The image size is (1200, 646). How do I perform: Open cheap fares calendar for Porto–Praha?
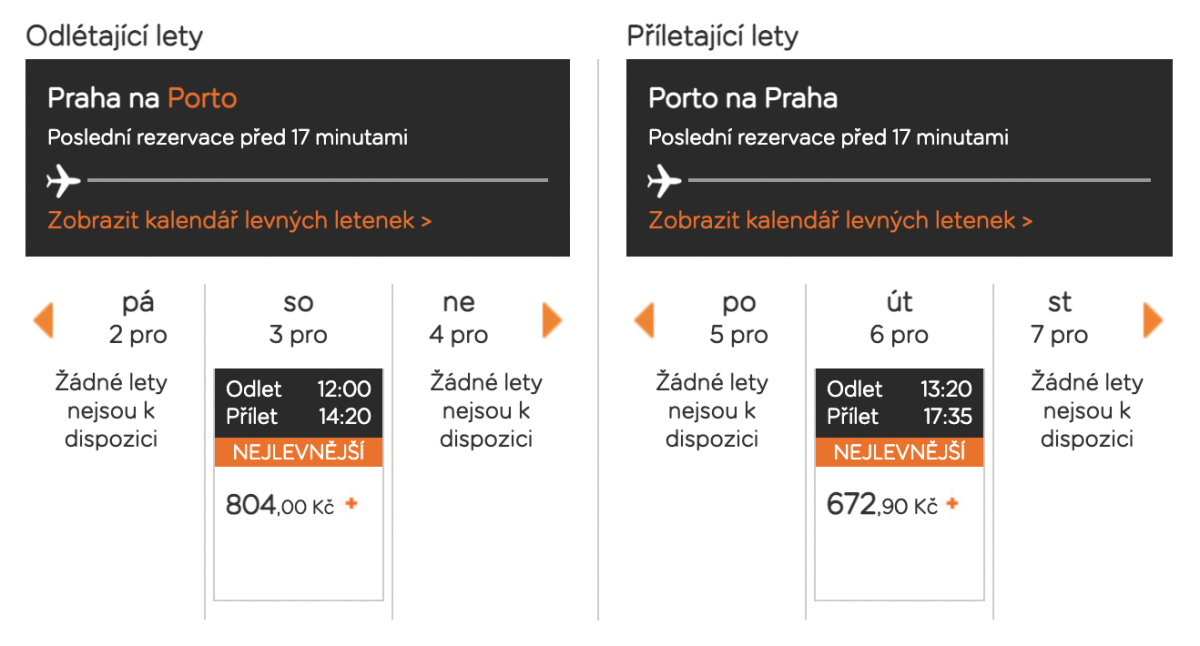pos(840,221)
